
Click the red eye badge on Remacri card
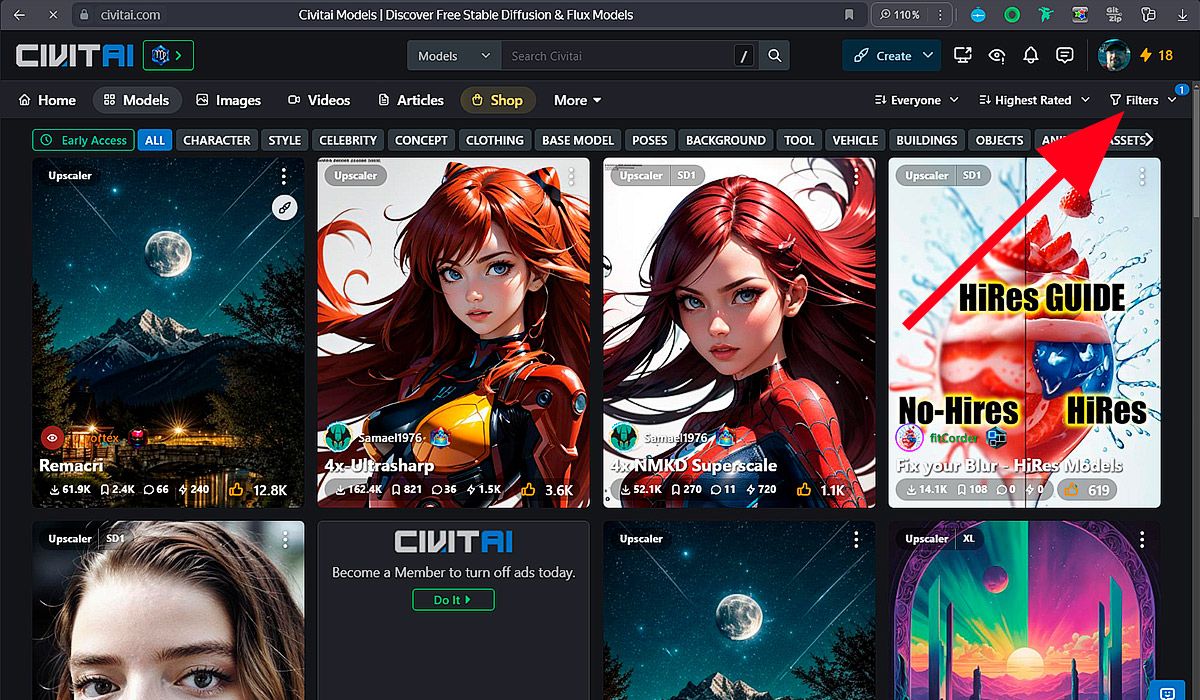pos(52,437)
